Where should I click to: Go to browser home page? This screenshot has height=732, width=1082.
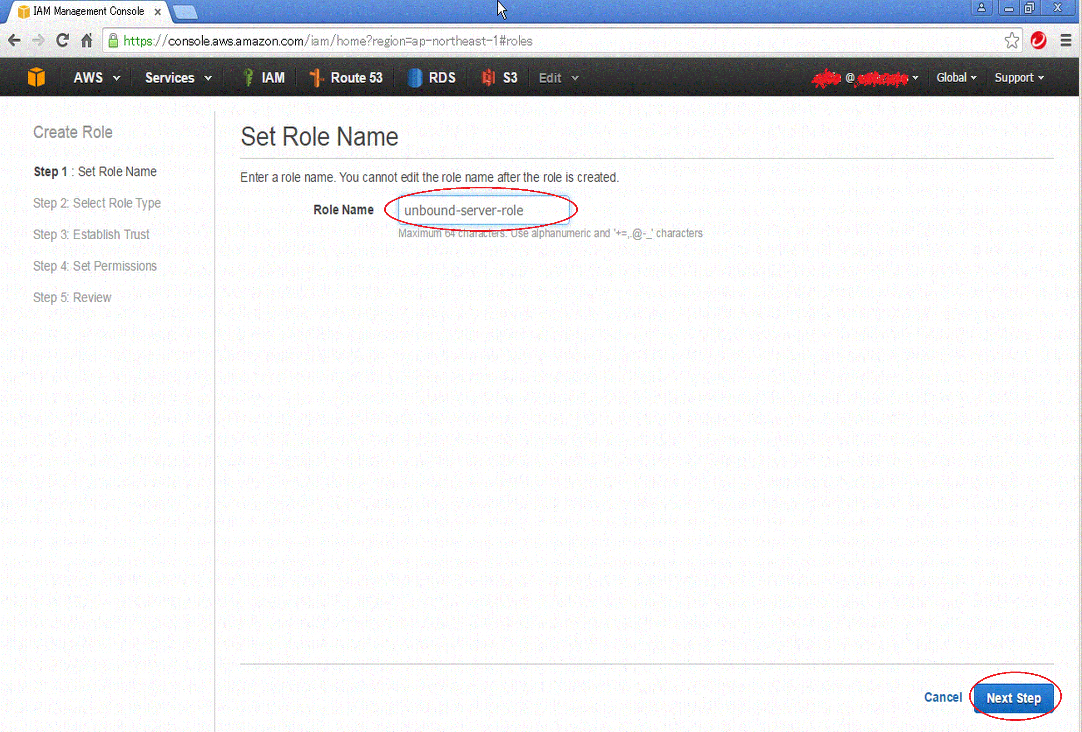(x=86, y=42)
